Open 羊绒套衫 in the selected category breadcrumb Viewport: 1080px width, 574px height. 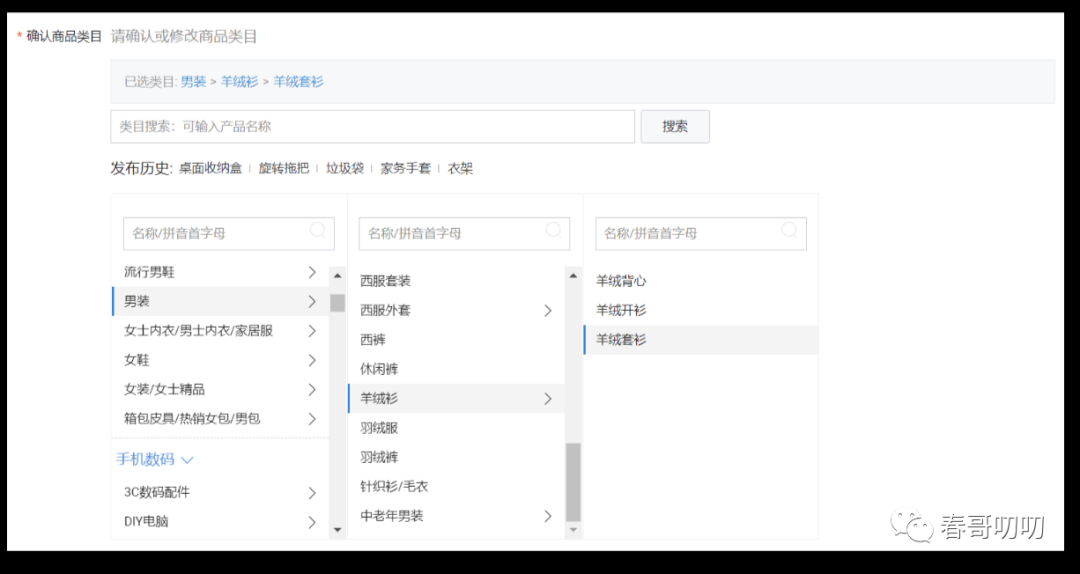click(298, 81)
